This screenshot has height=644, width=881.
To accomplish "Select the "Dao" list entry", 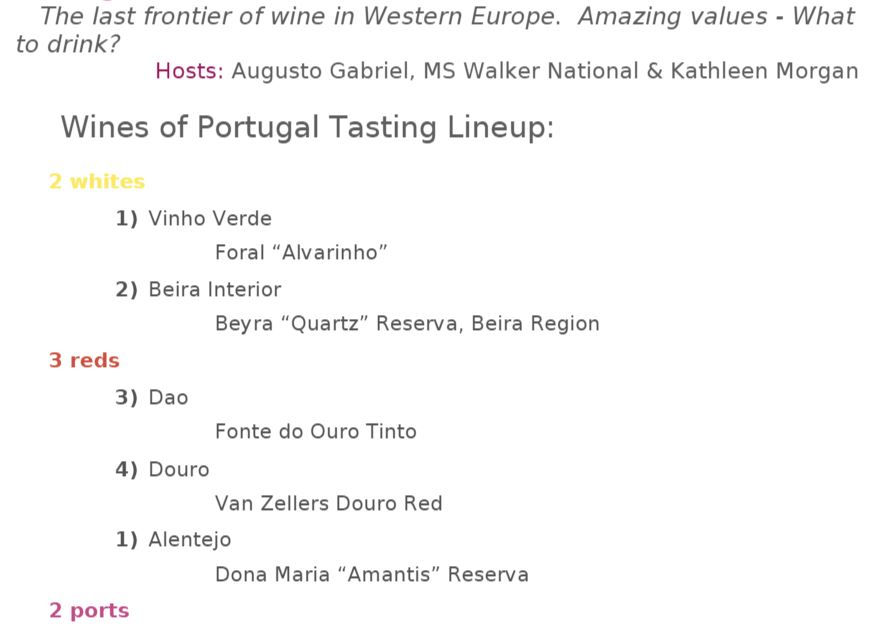I will 168,398.
